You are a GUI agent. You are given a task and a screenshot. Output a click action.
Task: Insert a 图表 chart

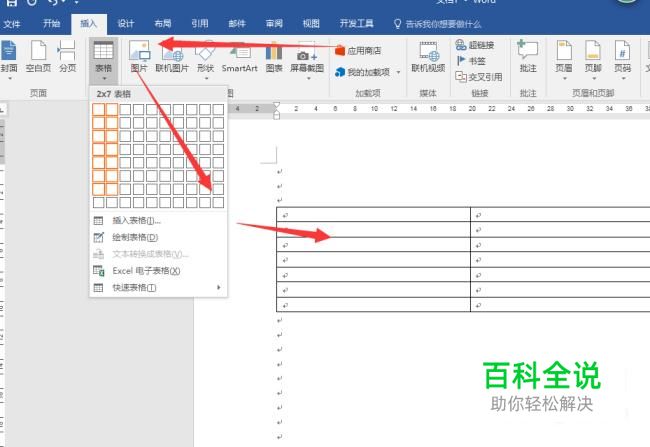pyautogui.click(x=274, y=56)
